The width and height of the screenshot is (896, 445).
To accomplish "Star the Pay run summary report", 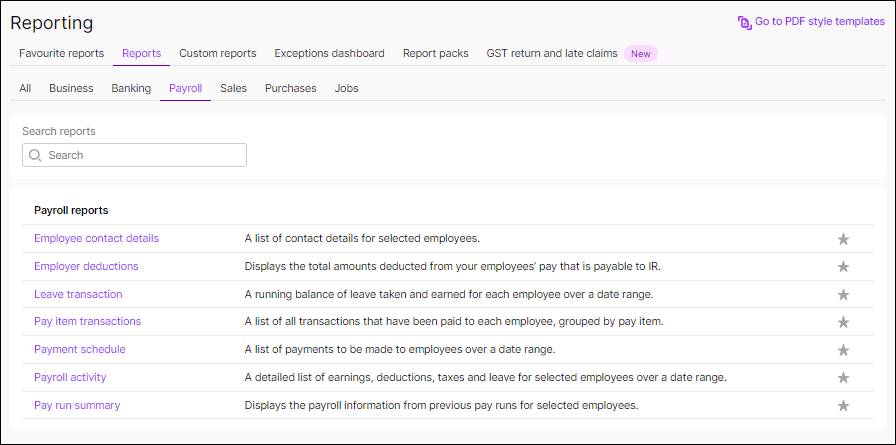I will click(843, 406).
